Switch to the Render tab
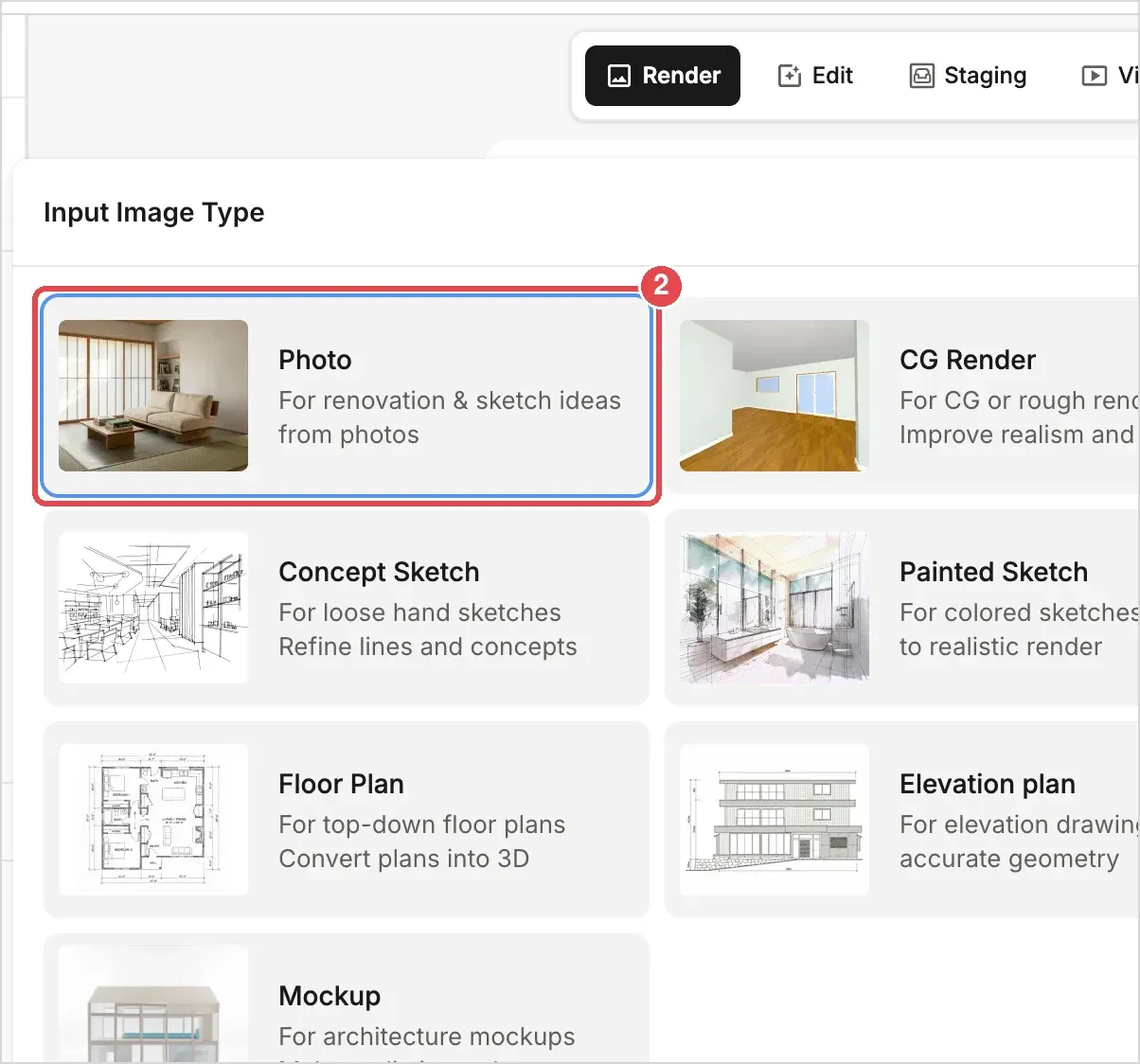Viewport: 1140px width, 1064px height. 663,76
